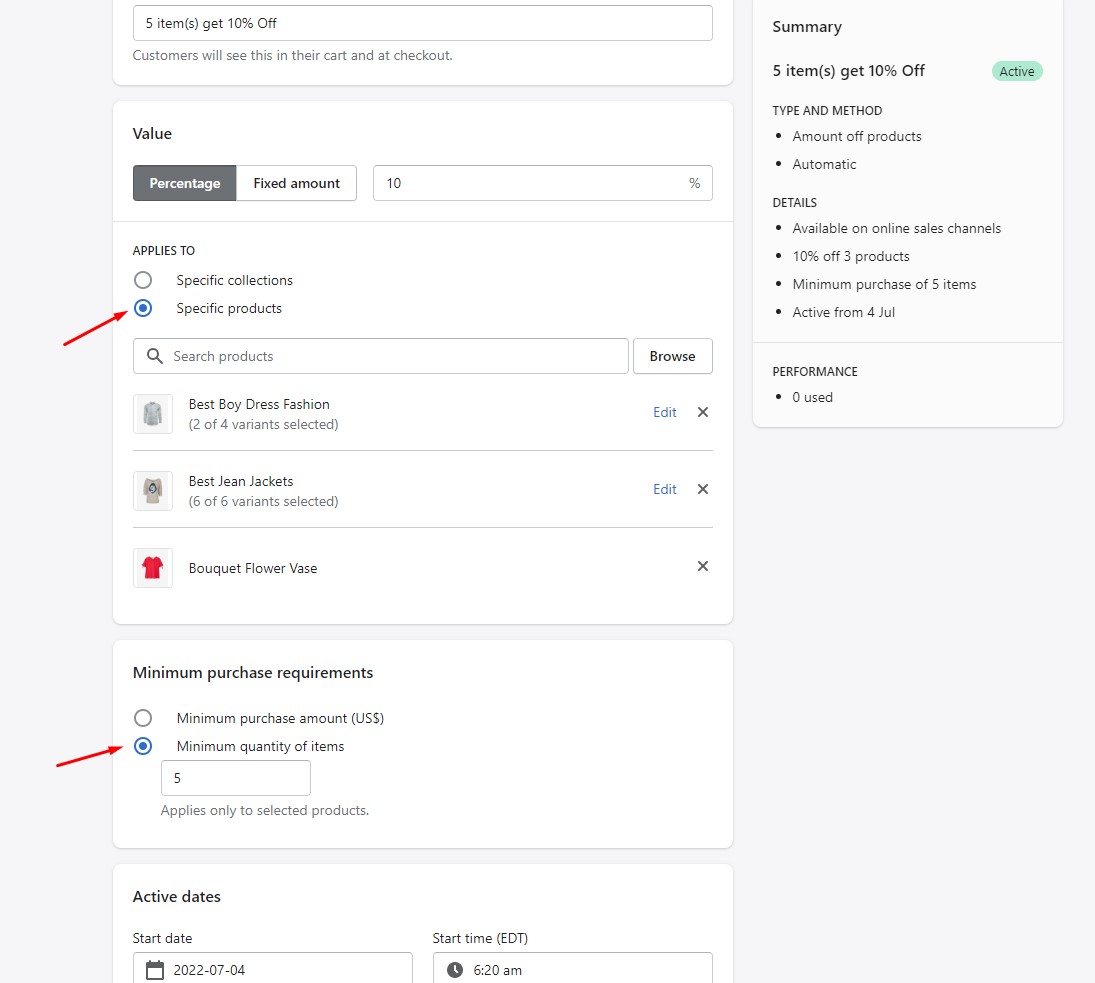This screenshot has width=1095, height=983.
Task: Click '0 used' performance entry
Action: pyautogui.click(x=812, y=397)
